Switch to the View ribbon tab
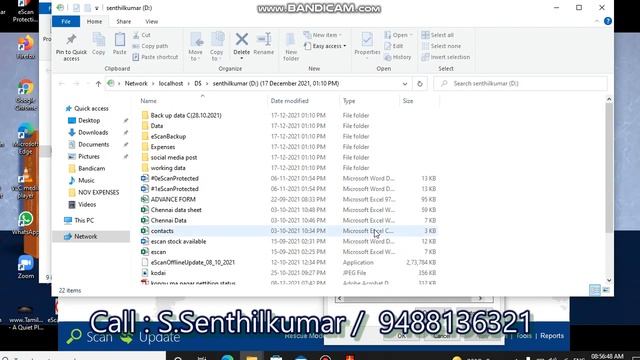The image size is (640, 360). click(x=151, y=22)
